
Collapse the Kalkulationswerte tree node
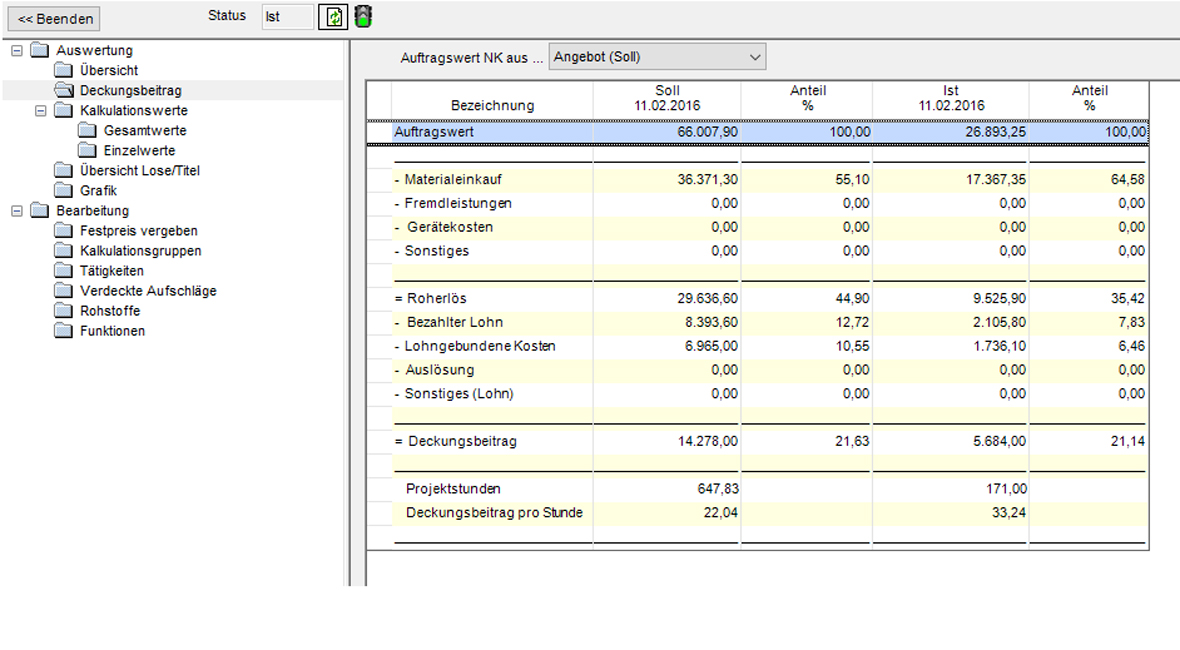41,111
